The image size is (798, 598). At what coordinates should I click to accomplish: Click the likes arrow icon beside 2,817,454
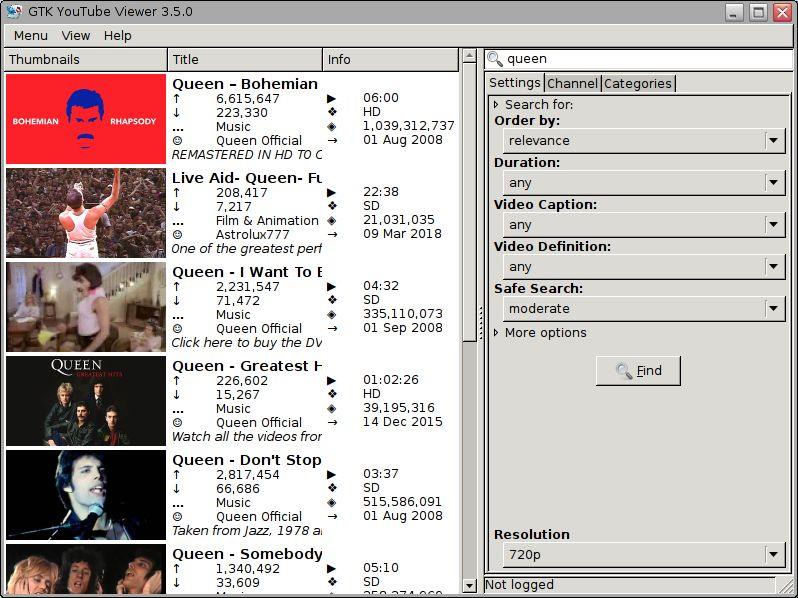tap(177, 474)
